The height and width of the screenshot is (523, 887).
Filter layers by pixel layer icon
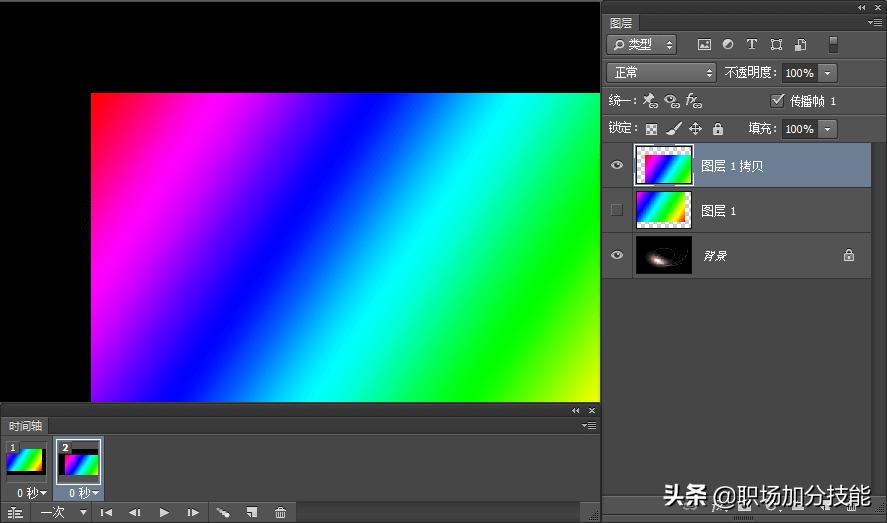pos(704,45)
